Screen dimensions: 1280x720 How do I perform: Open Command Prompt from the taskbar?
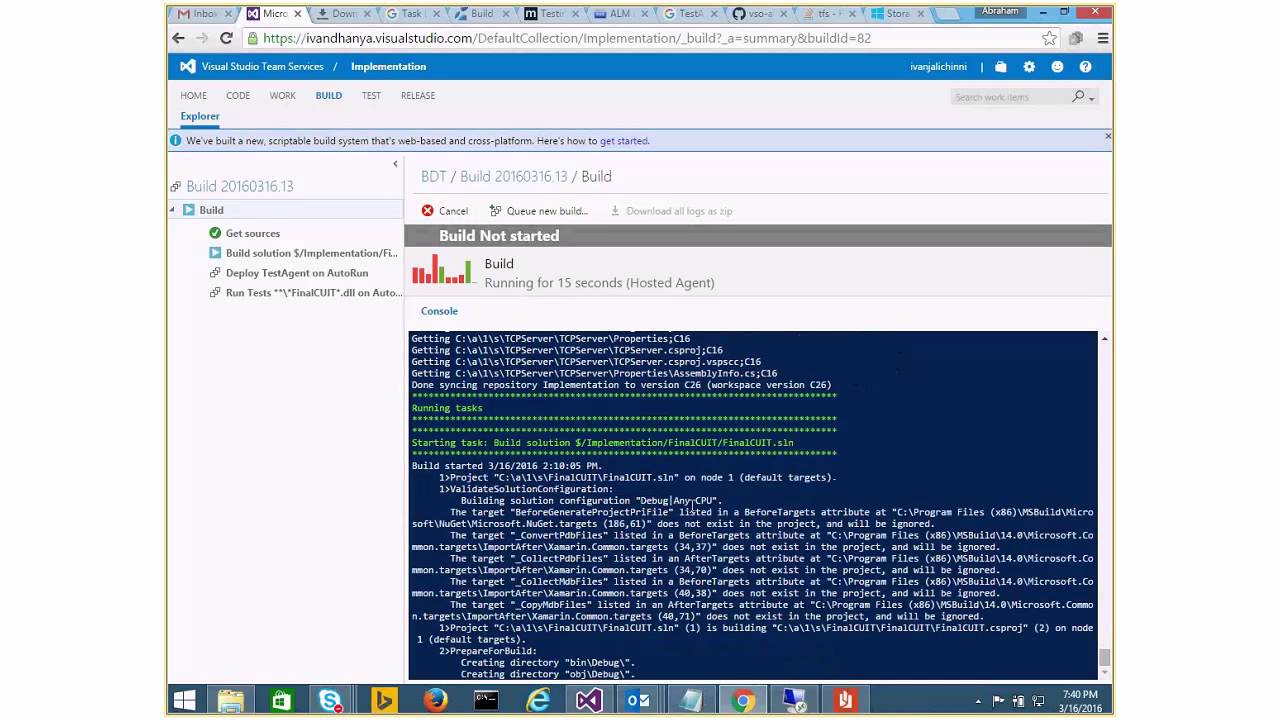[486, 700]
